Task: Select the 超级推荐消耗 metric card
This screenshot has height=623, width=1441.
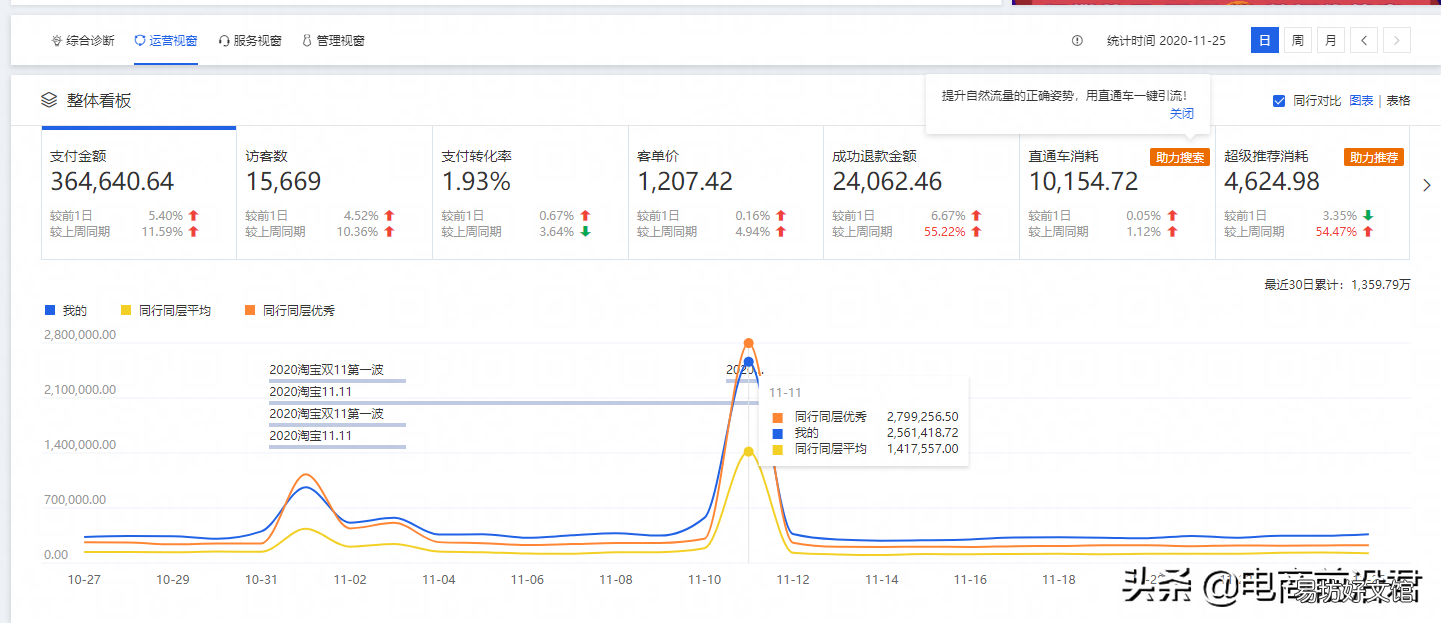Action: point(1313,193)
